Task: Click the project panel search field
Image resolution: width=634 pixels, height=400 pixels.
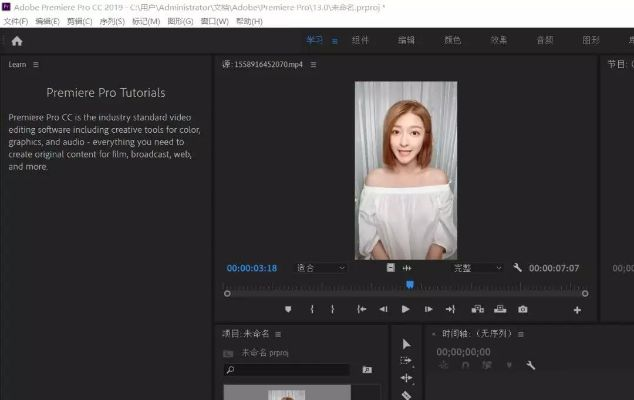Action: (x=290, y=370)
